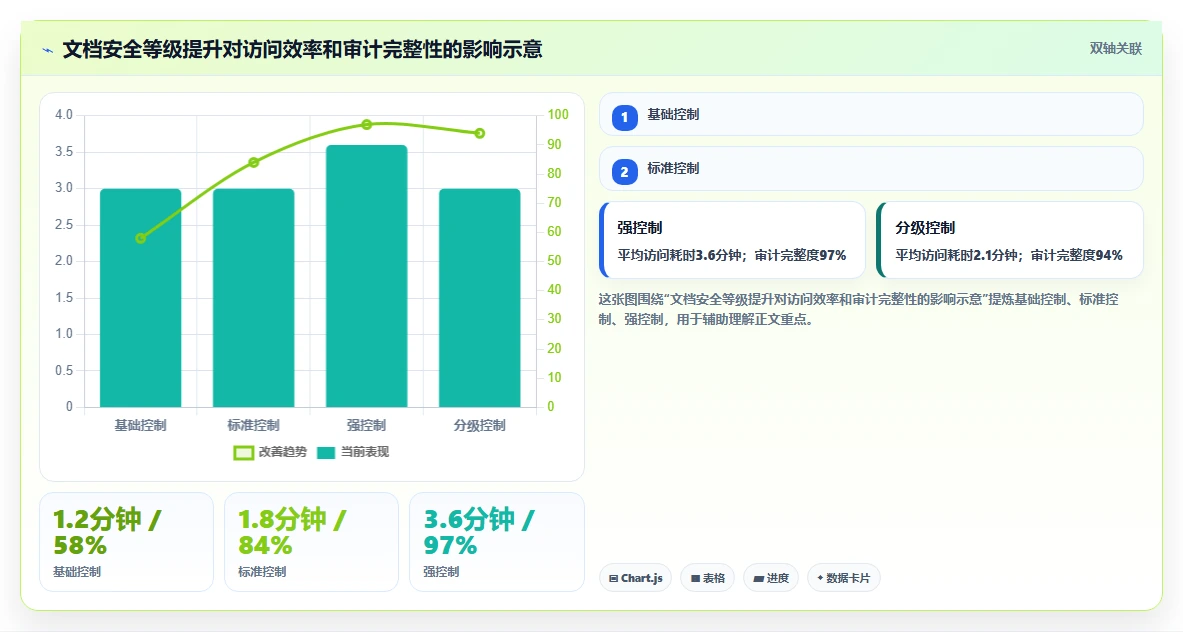Screen dimensions: 1183x632
Task: Click the 表格 tag chip
Action: pyautogui.click(x=707, y=578)
